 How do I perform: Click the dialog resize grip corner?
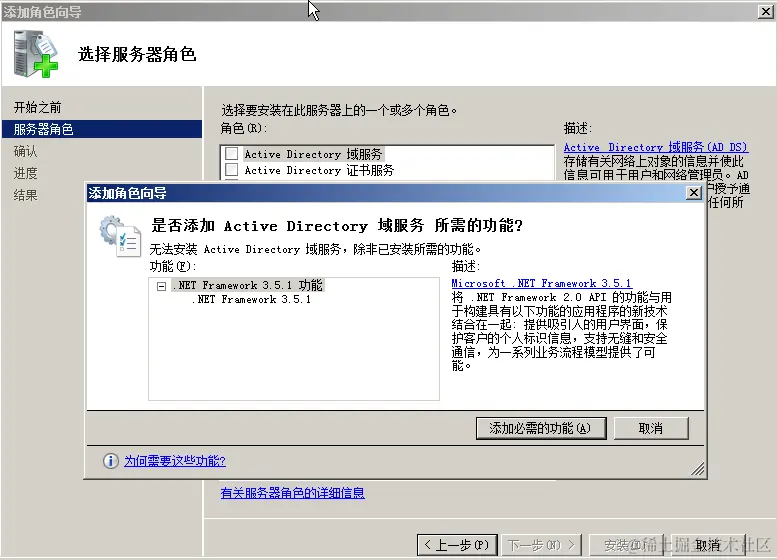point(698,469)
